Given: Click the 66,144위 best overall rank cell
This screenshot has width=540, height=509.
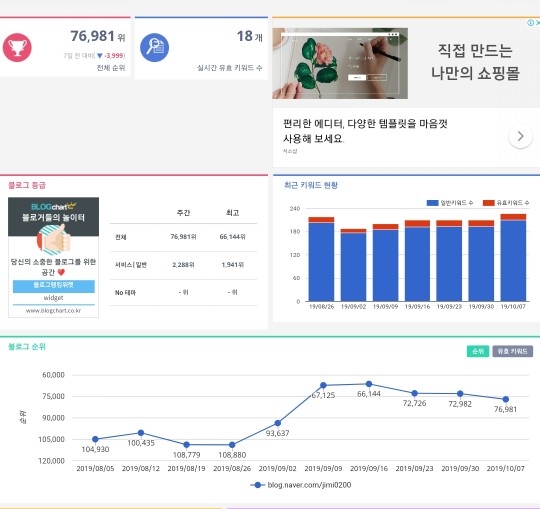Looking at the screenshot, I should [232, 237].
